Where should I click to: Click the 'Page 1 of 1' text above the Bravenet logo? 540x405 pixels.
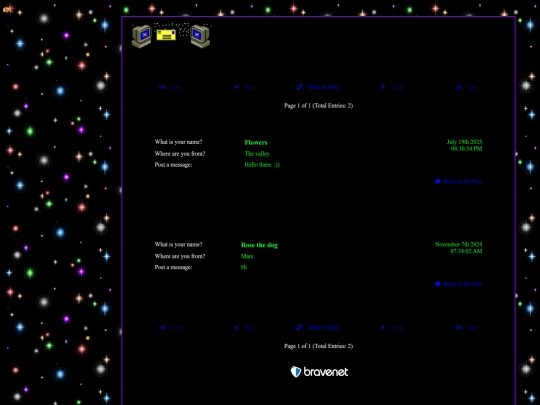coord(297,346)
